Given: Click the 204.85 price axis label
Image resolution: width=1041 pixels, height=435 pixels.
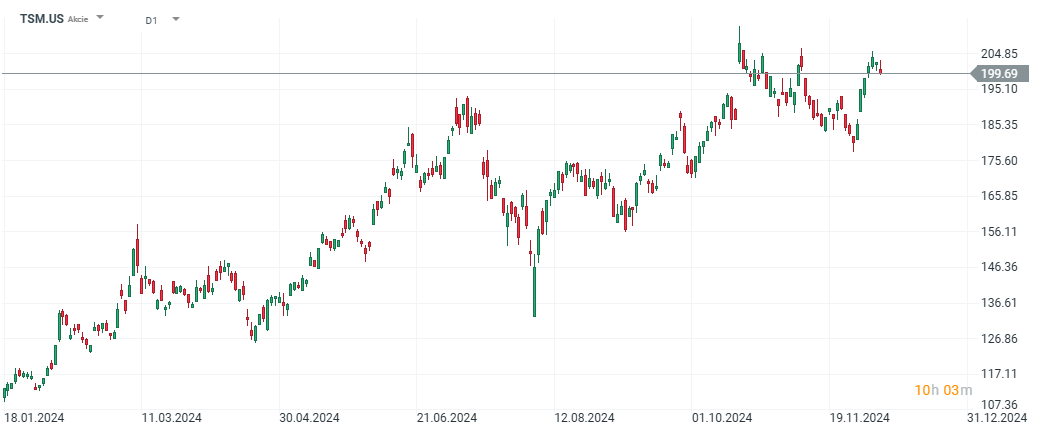Looking at the screenshot, I should [x=999, y=54].
